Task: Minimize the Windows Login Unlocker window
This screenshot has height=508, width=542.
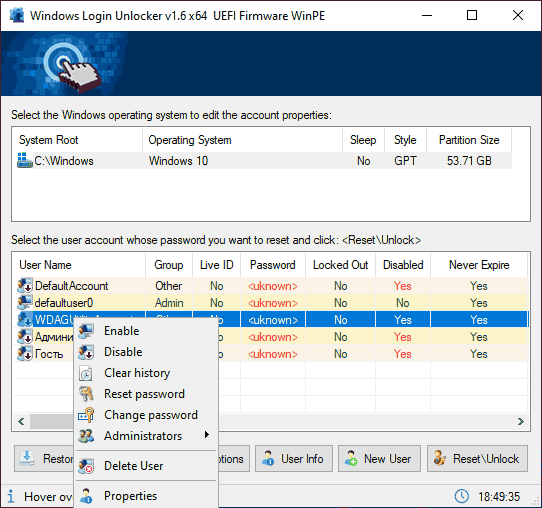Action: pos(427,16)
